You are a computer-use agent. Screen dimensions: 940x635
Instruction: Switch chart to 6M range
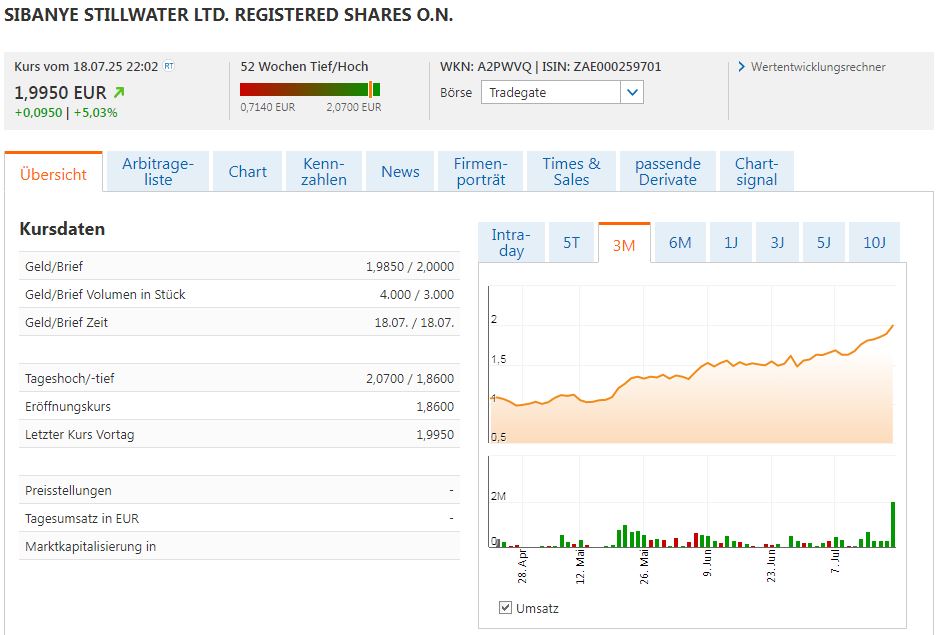point(680,242)
